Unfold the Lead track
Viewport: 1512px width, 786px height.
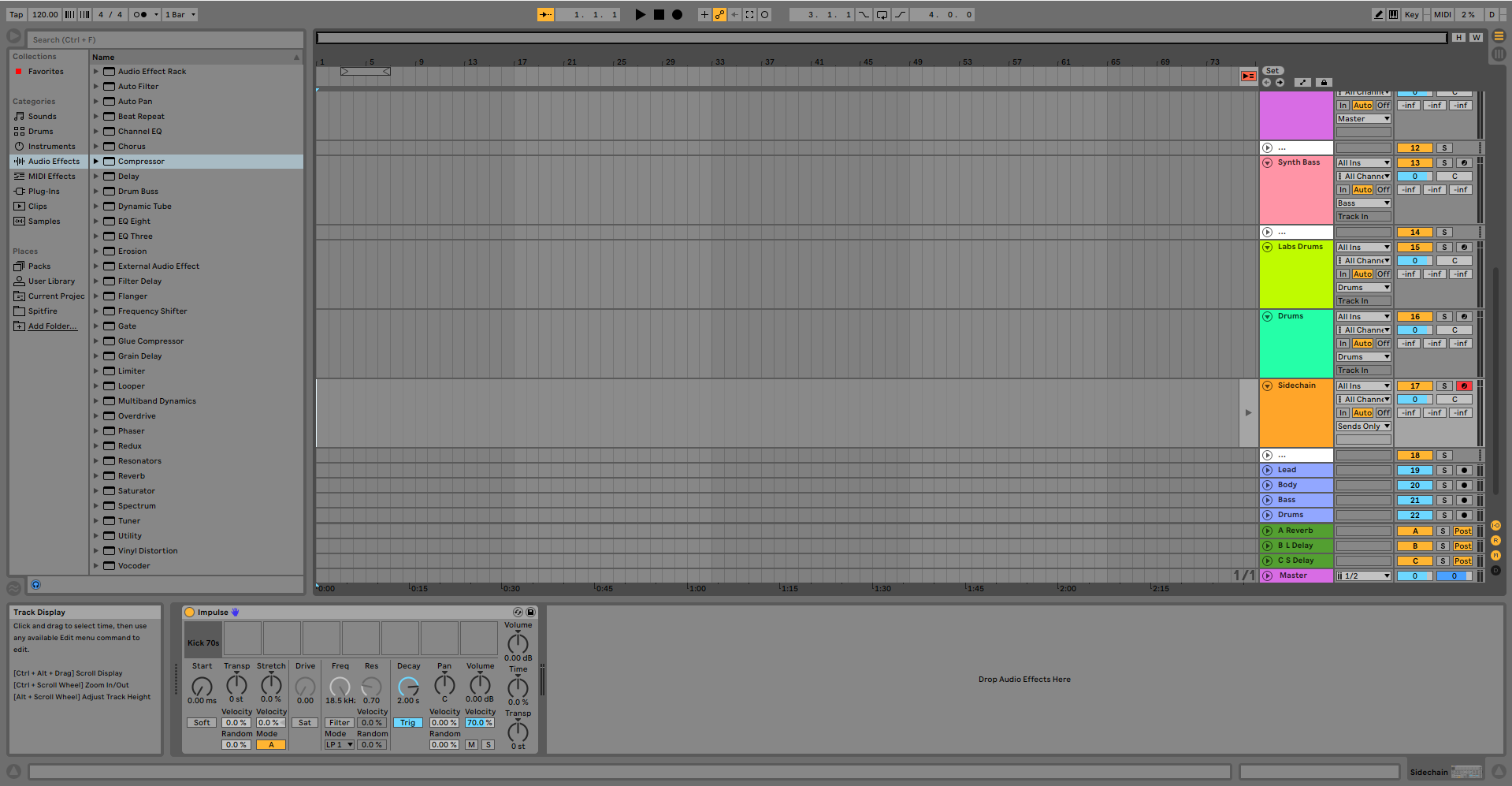click(1267, 470)
